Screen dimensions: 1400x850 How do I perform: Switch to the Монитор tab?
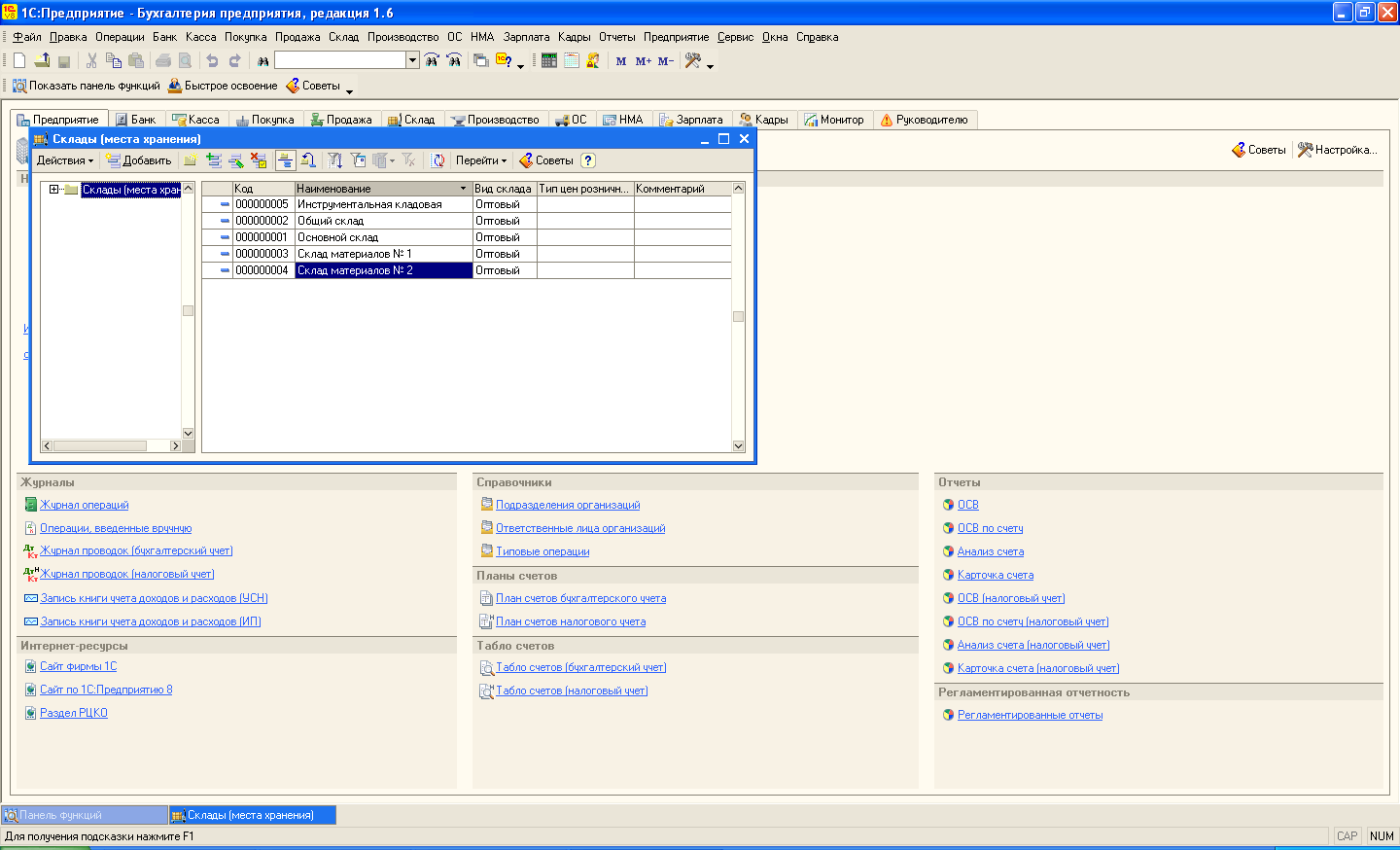pos(834,120)
